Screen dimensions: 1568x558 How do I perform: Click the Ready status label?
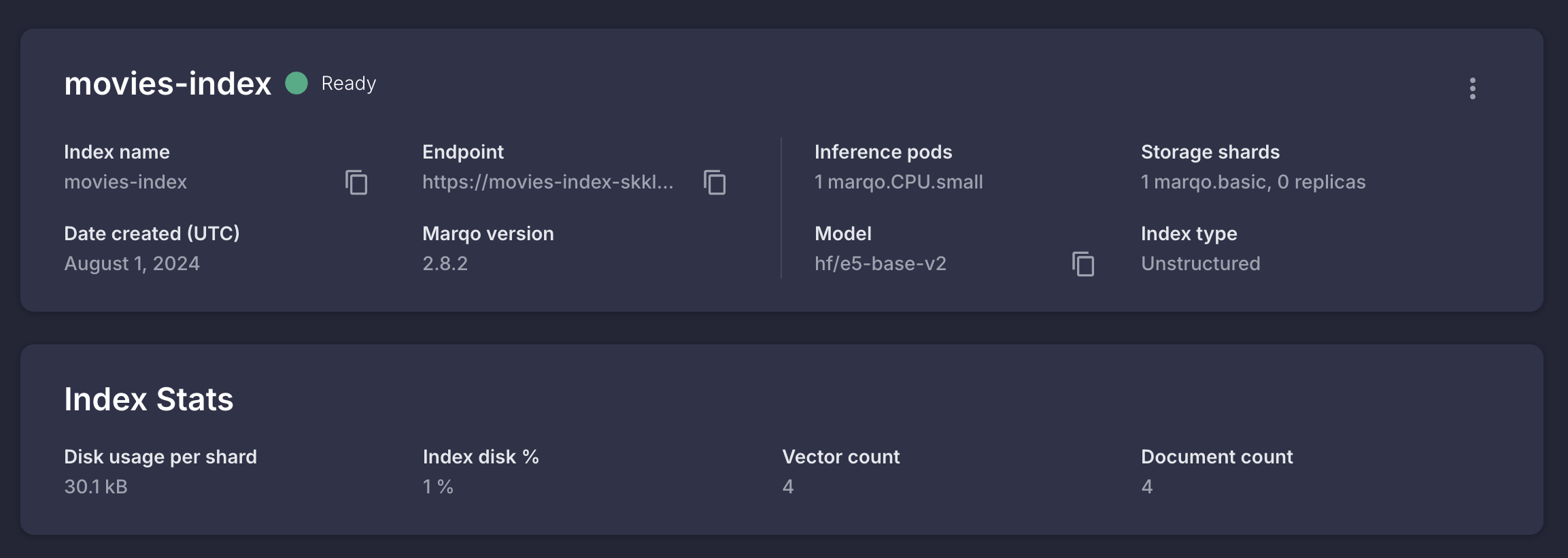coord(348,83)
